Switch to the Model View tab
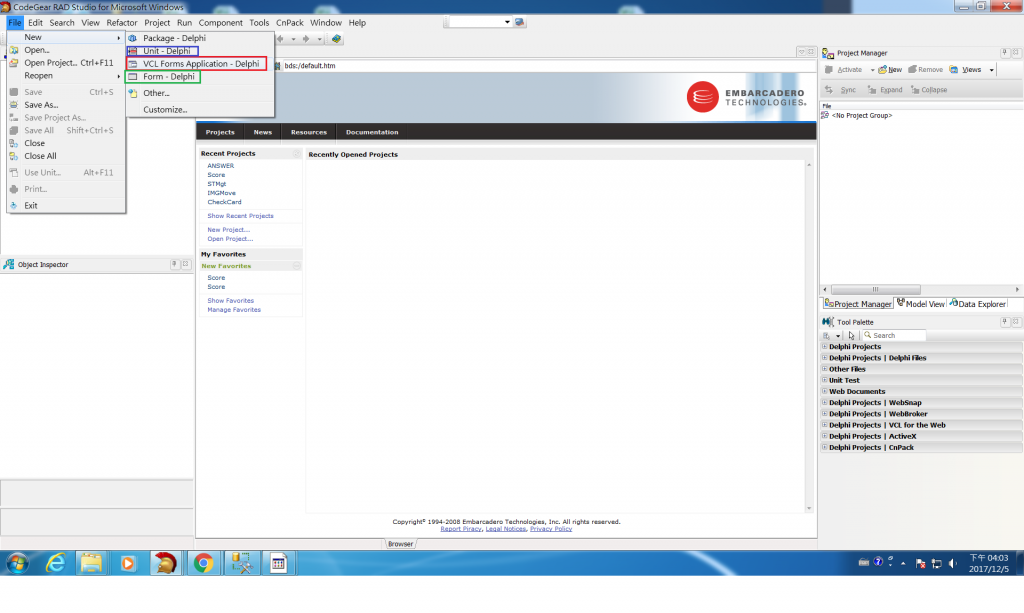 click(920, 304)
